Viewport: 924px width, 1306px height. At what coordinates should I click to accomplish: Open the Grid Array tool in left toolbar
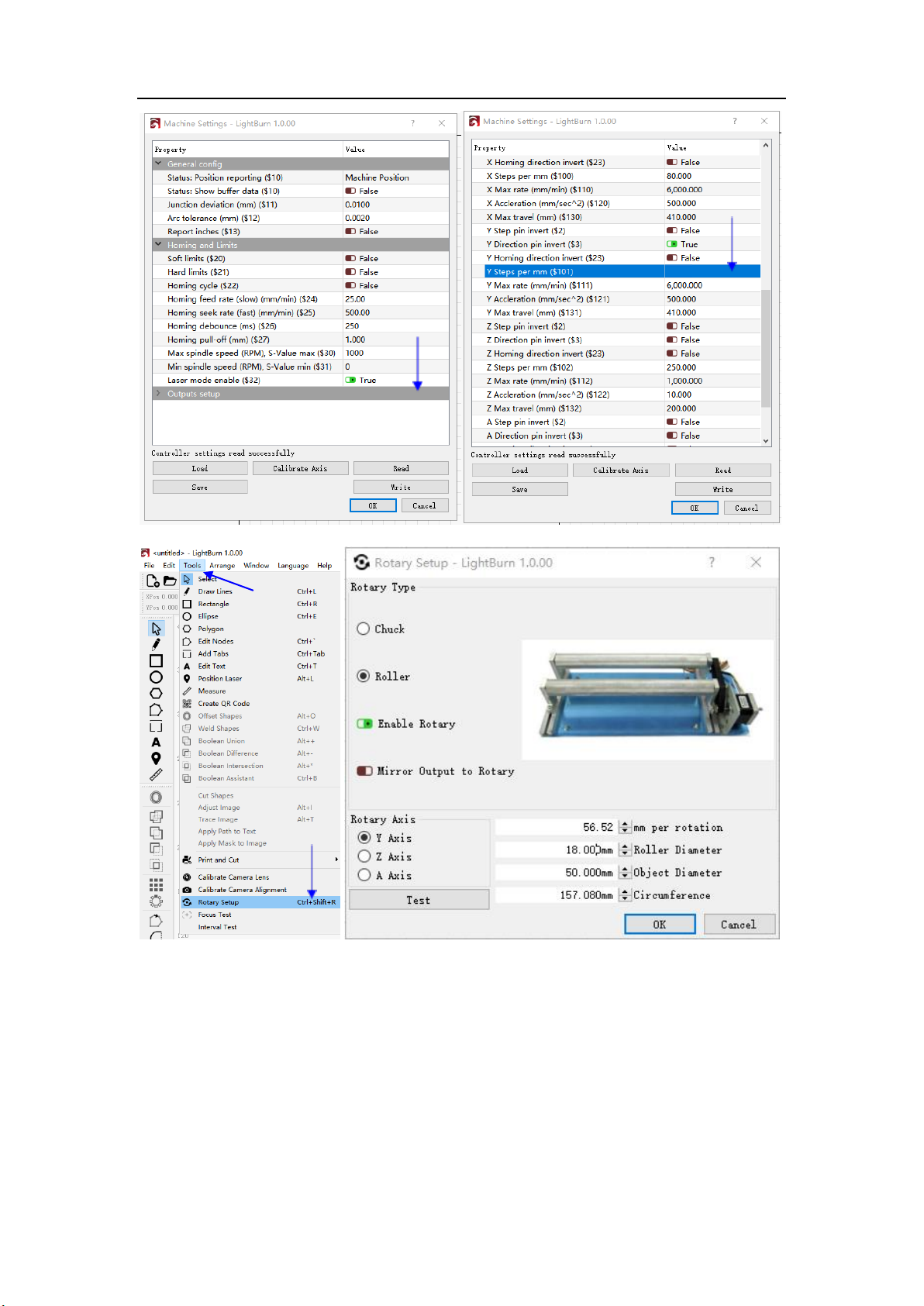click(x=156, y=884)
